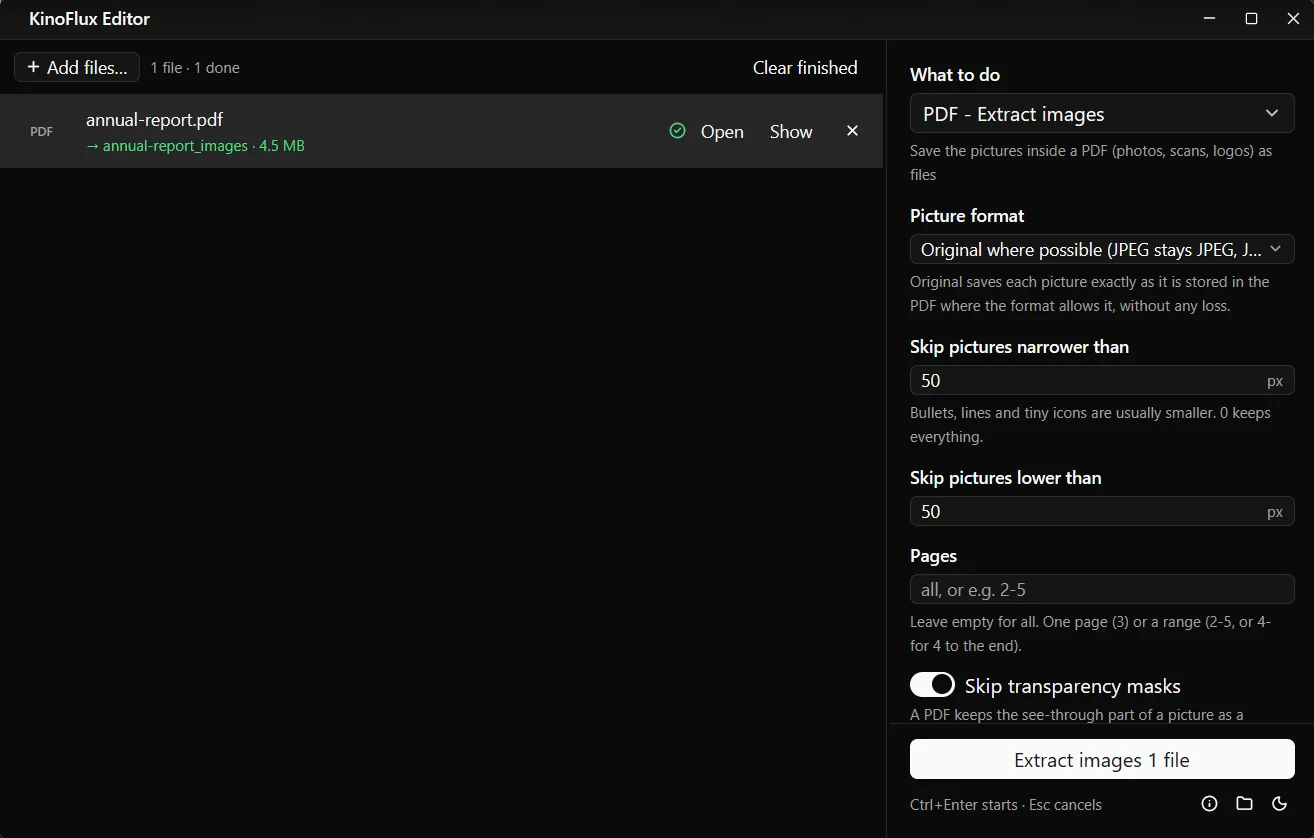The height and width of the screenshot is (838, 1314).
Task: Turn off Skip transparency masks switch
Action: coord(932,685)
